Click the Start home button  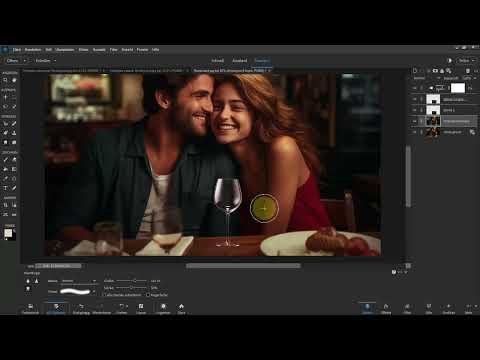[181, 308]
